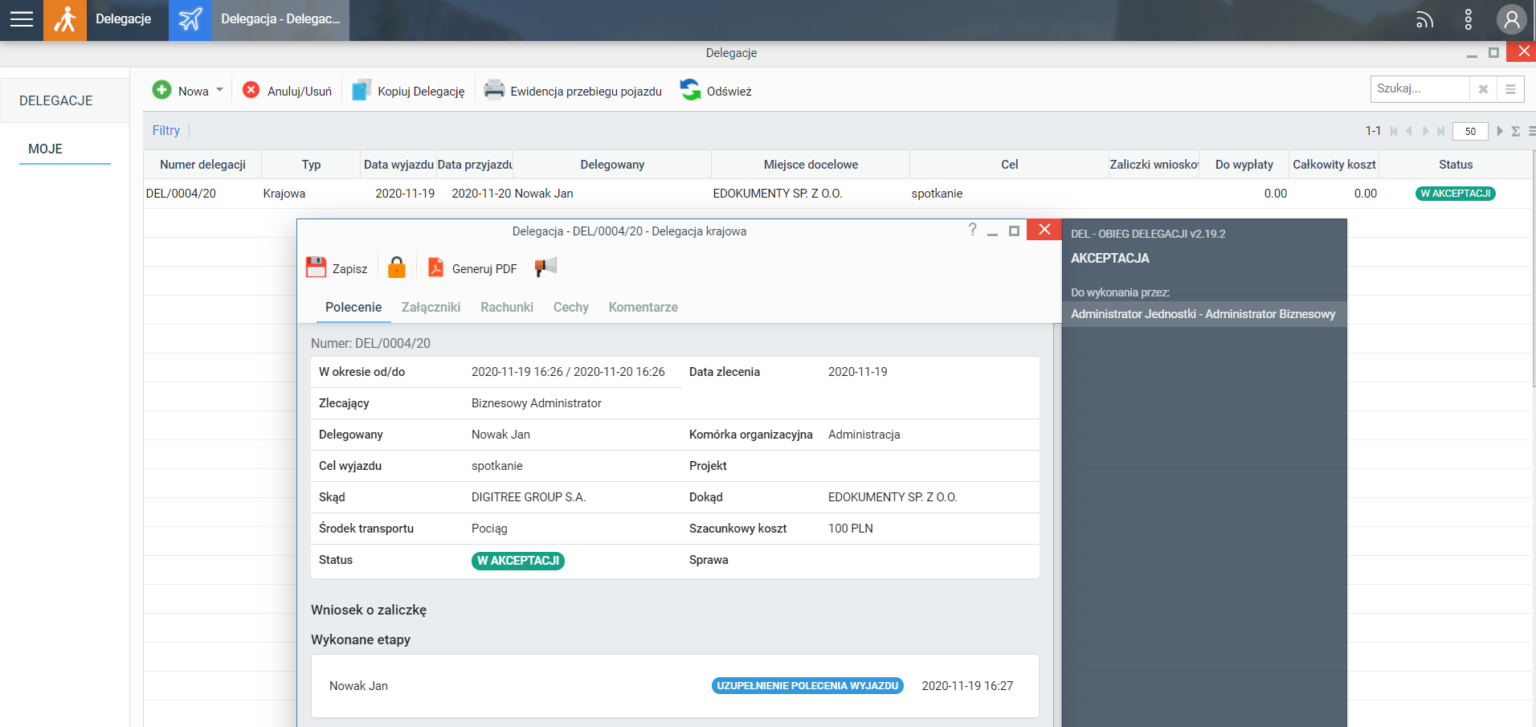Open Ewidencja przebiegu pojazdu

tap(573, 91)
